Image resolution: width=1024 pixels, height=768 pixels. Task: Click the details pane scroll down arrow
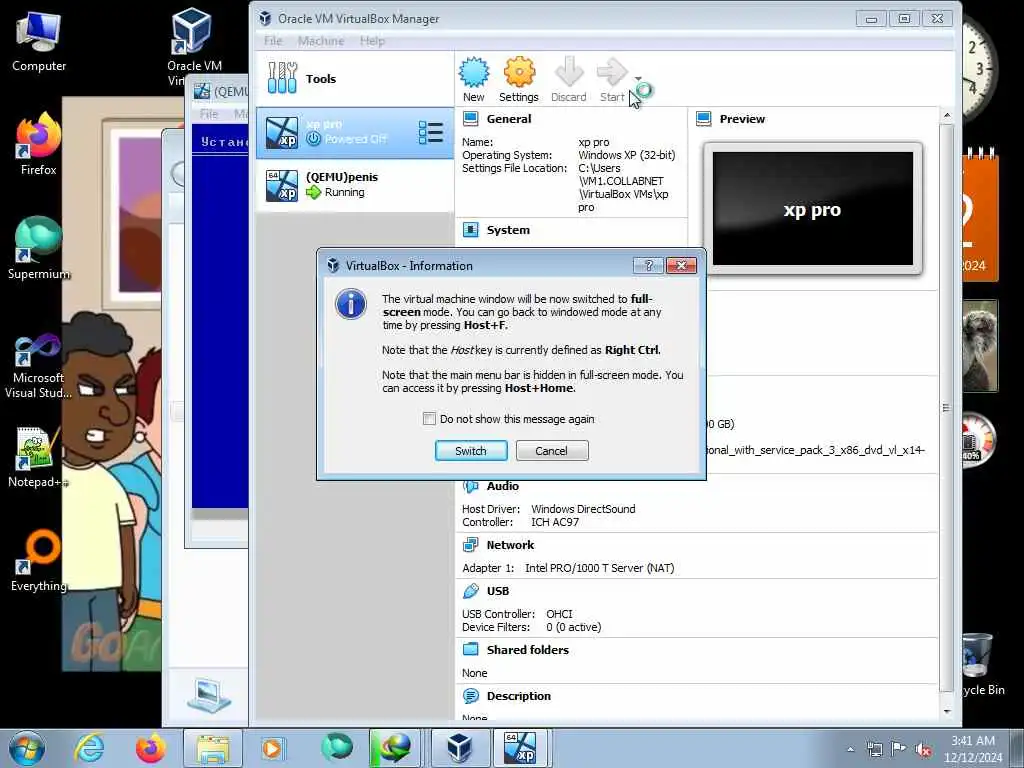coord(947,711)
